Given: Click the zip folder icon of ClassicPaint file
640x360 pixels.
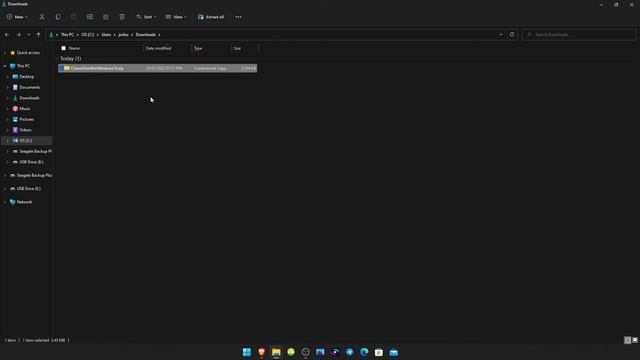Looking at the screenshot, I should (67, 68).
